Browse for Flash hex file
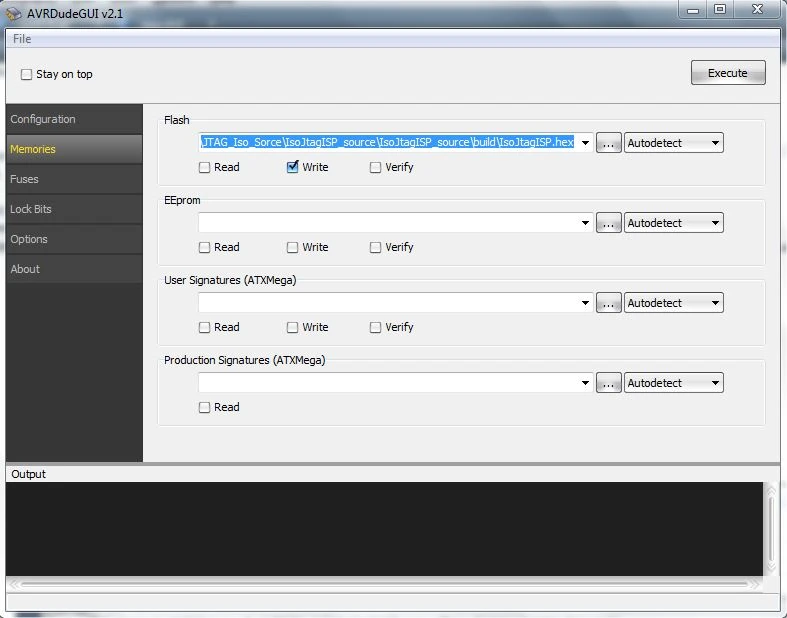 tap(608, 143)
